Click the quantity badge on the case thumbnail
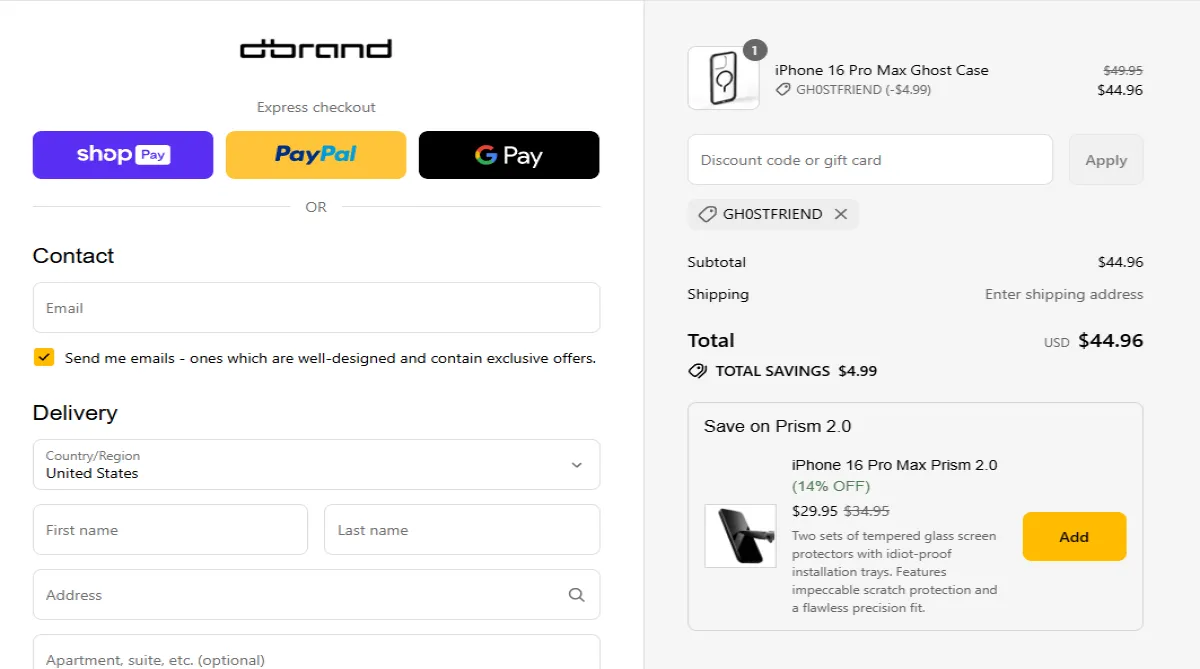Viewport: 1200px width, 669px height. (x=755, y=50)
